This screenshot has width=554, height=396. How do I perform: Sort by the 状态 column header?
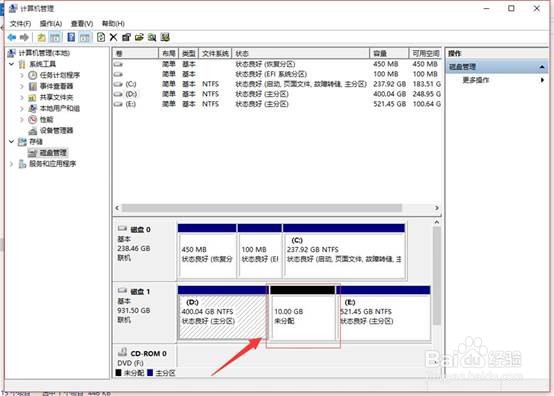301,53
